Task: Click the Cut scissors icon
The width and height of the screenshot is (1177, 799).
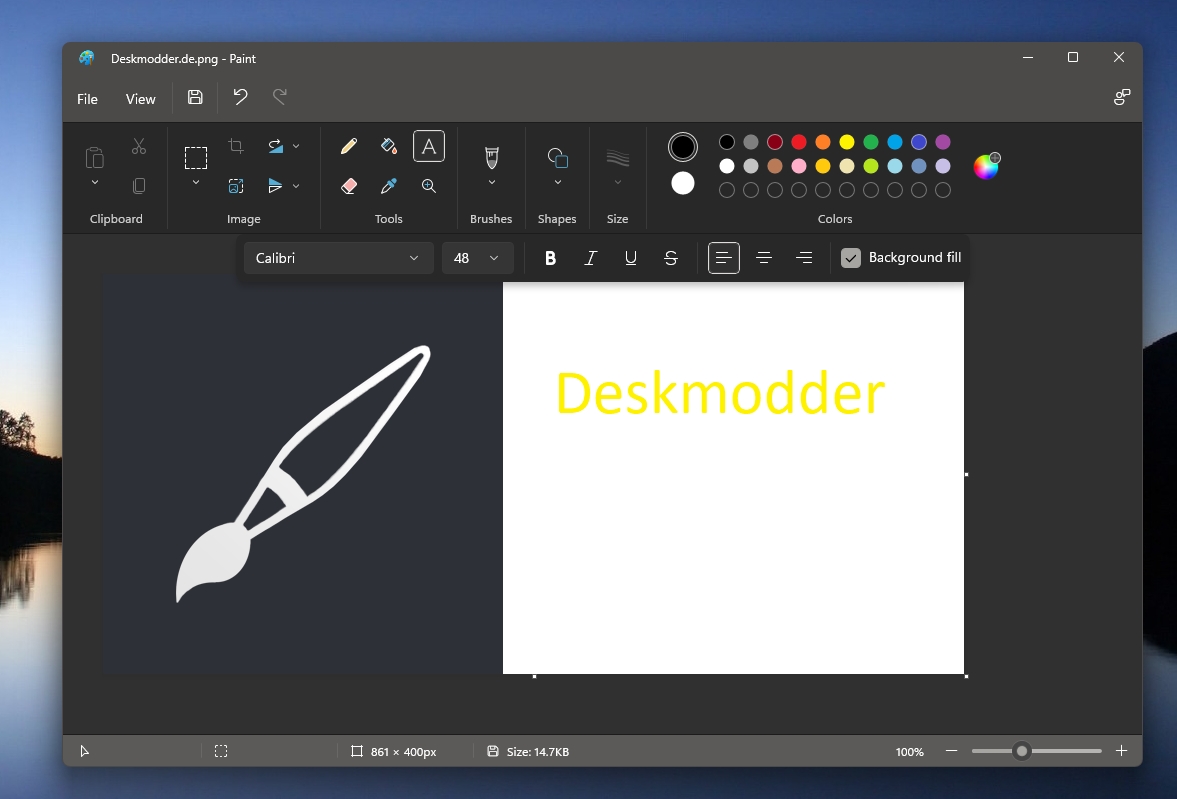Action: [x=139, y=146]
